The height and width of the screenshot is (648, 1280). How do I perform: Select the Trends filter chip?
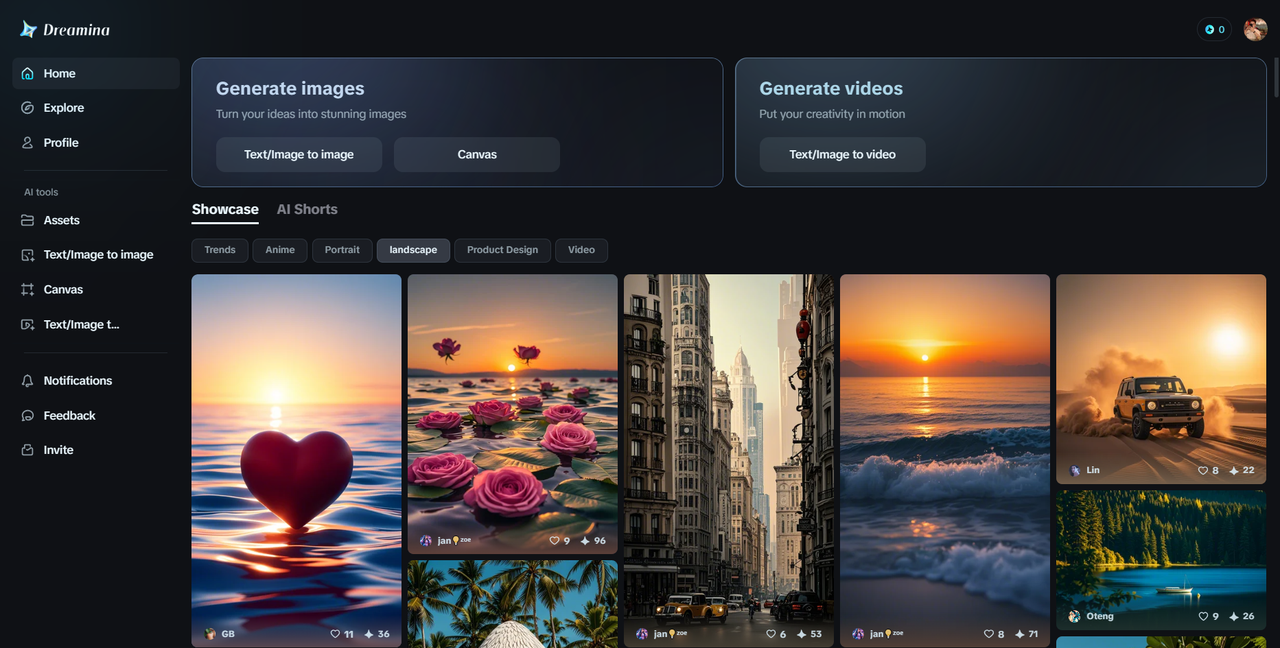coord(220,250)
